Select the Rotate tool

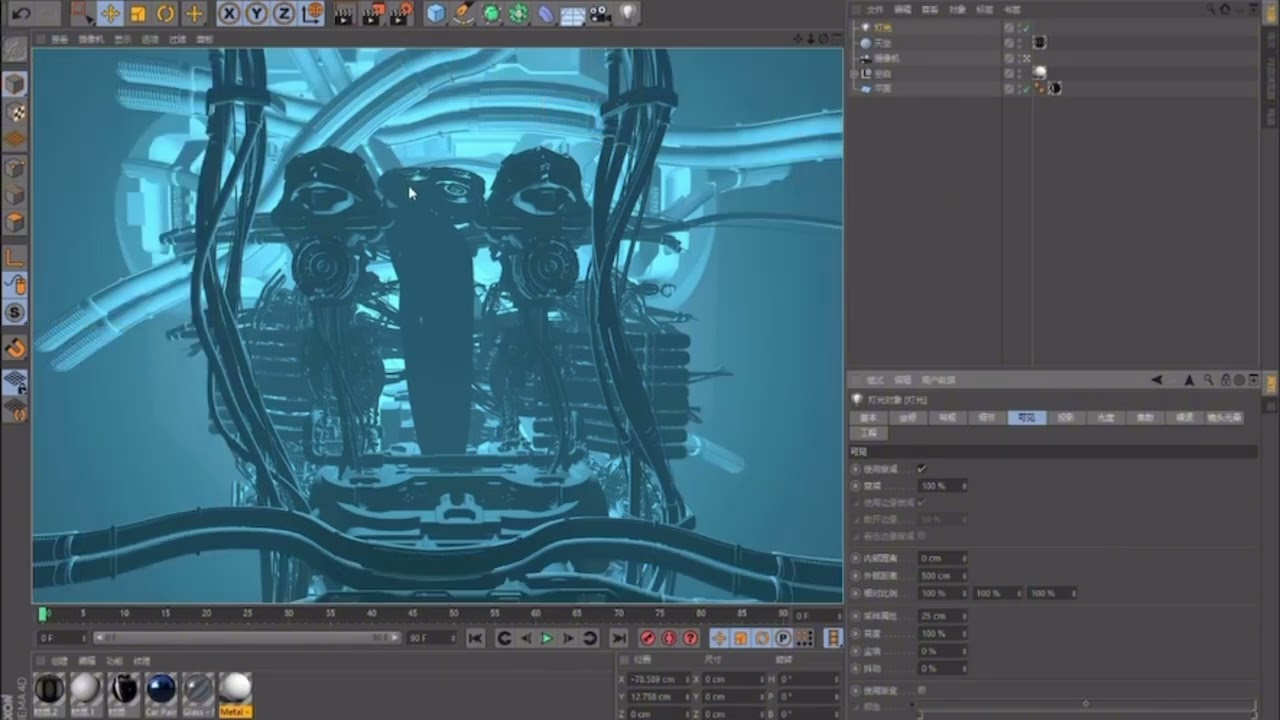166,14
